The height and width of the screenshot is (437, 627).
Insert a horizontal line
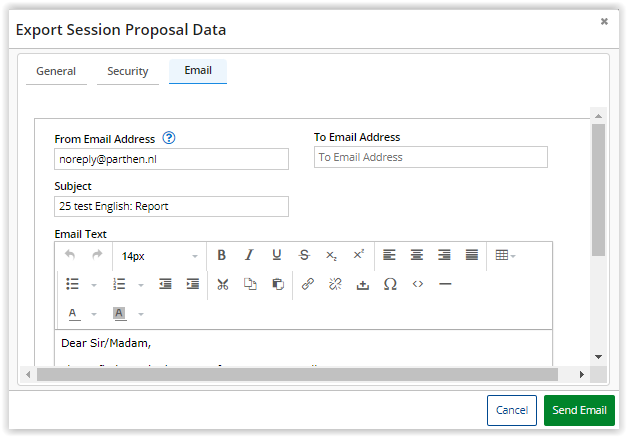[x=445, y=284]
